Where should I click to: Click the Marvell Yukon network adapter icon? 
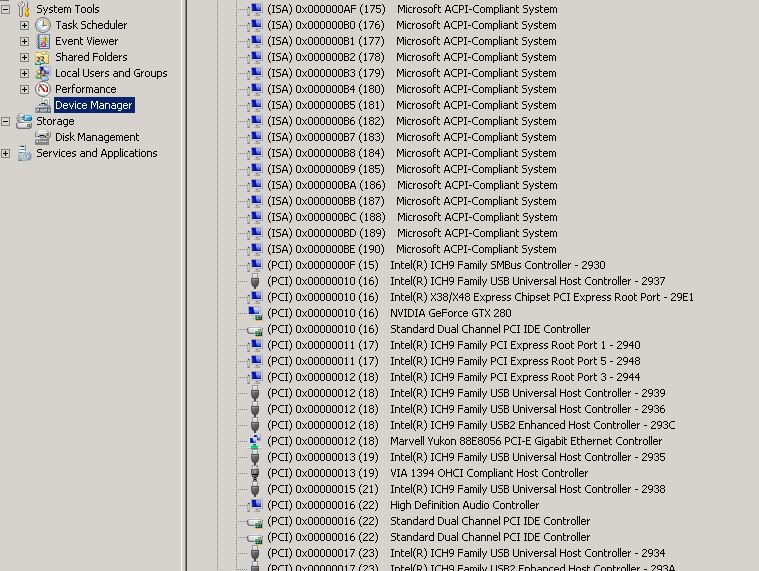pyautogui.click(x=255, y=441)
